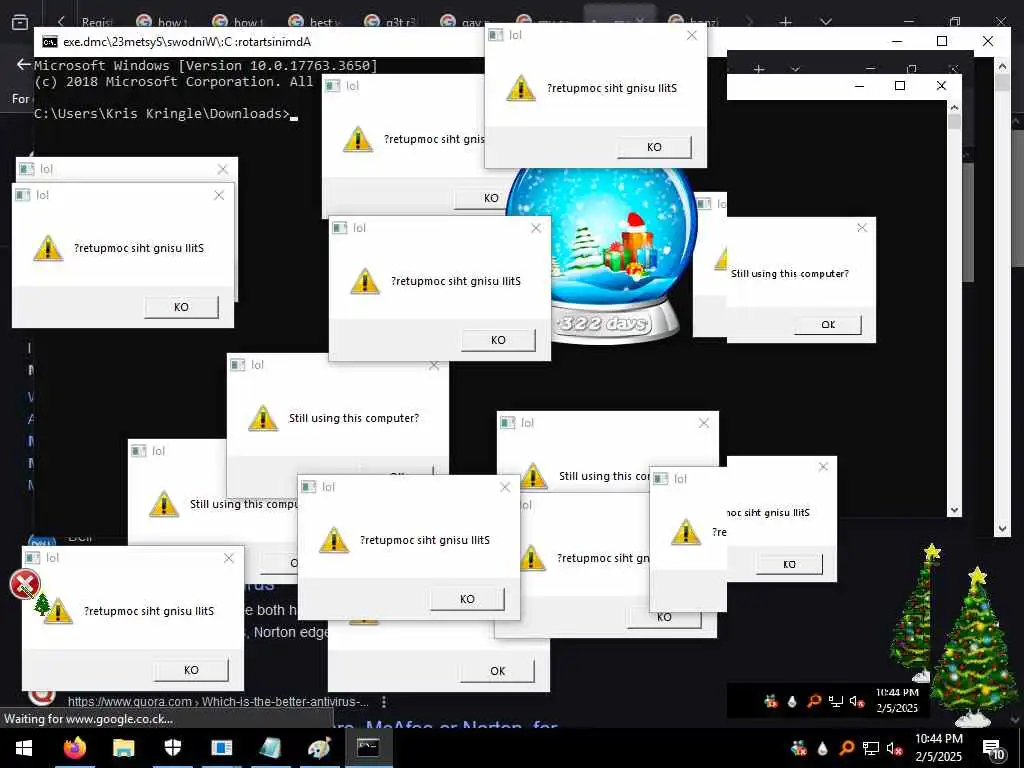Click the colorful tray icon left of water drop

point(798,748)
